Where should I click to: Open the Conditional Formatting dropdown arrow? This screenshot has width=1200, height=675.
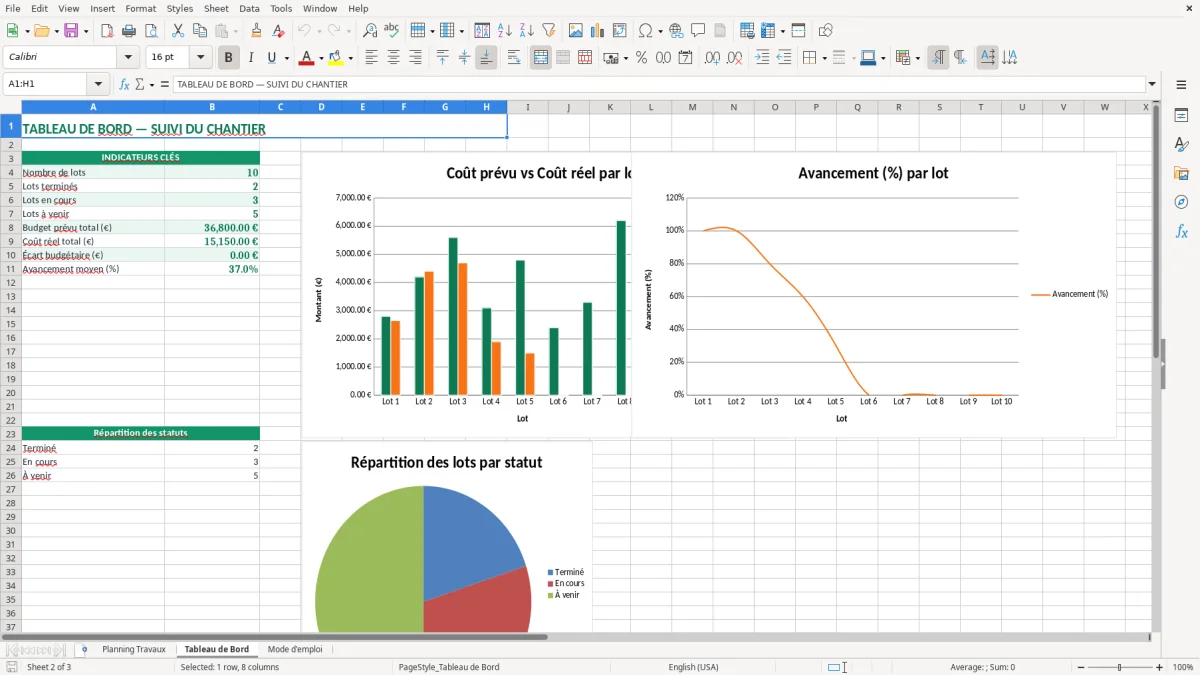[917, 58]
